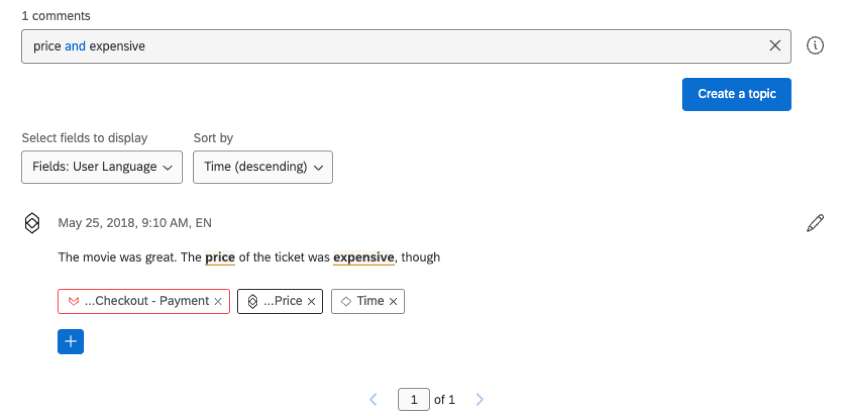Edit the comment with pencil icon
Image resolution: width=850 pixels, height=416 pixels.
click(x=815, y=223)
